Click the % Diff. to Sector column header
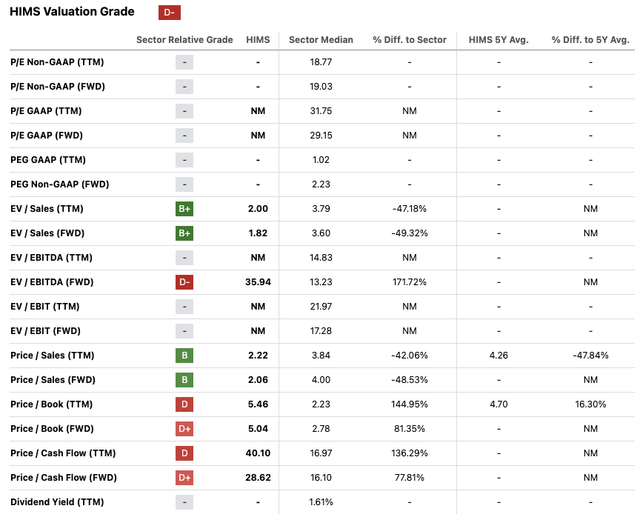Screen dimensions: 640x520 tap(409, 40)
